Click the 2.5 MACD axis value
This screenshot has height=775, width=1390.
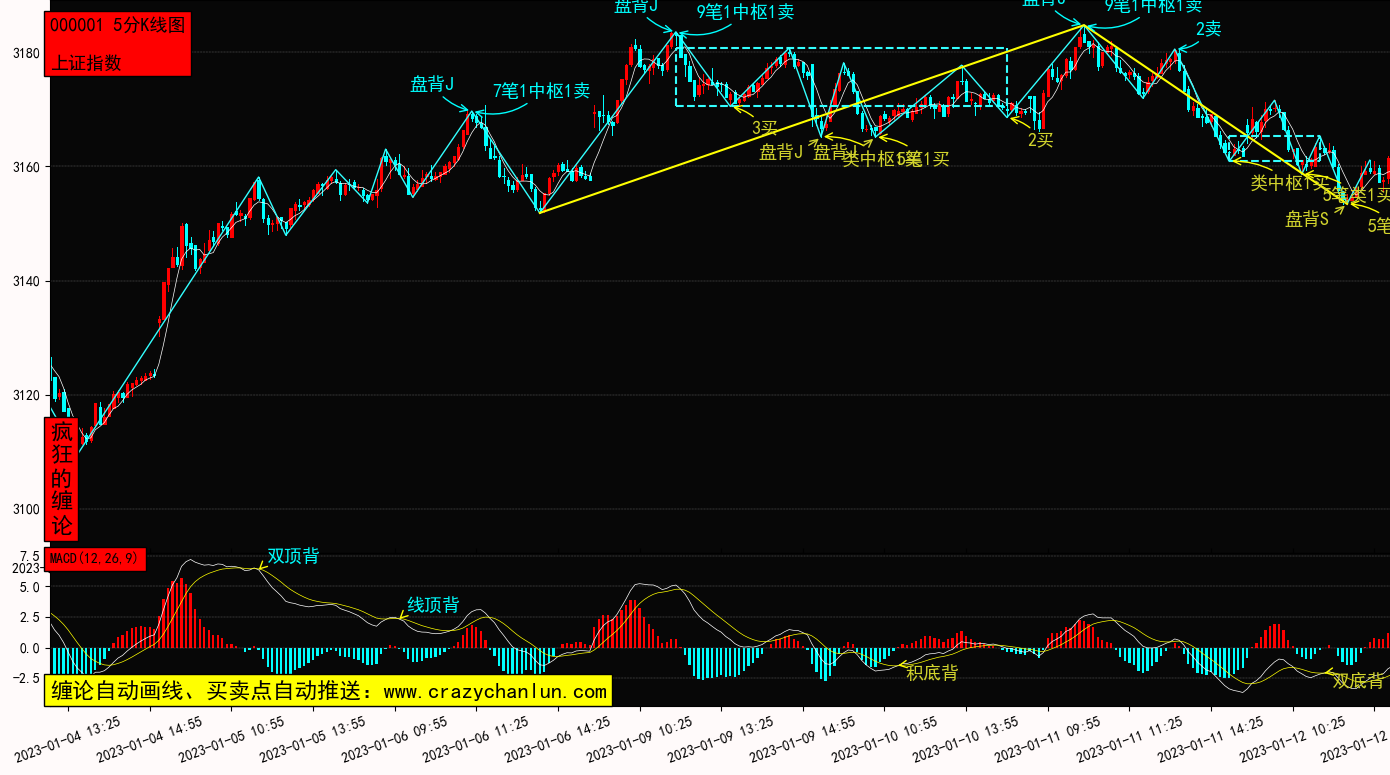coord(30,618)
